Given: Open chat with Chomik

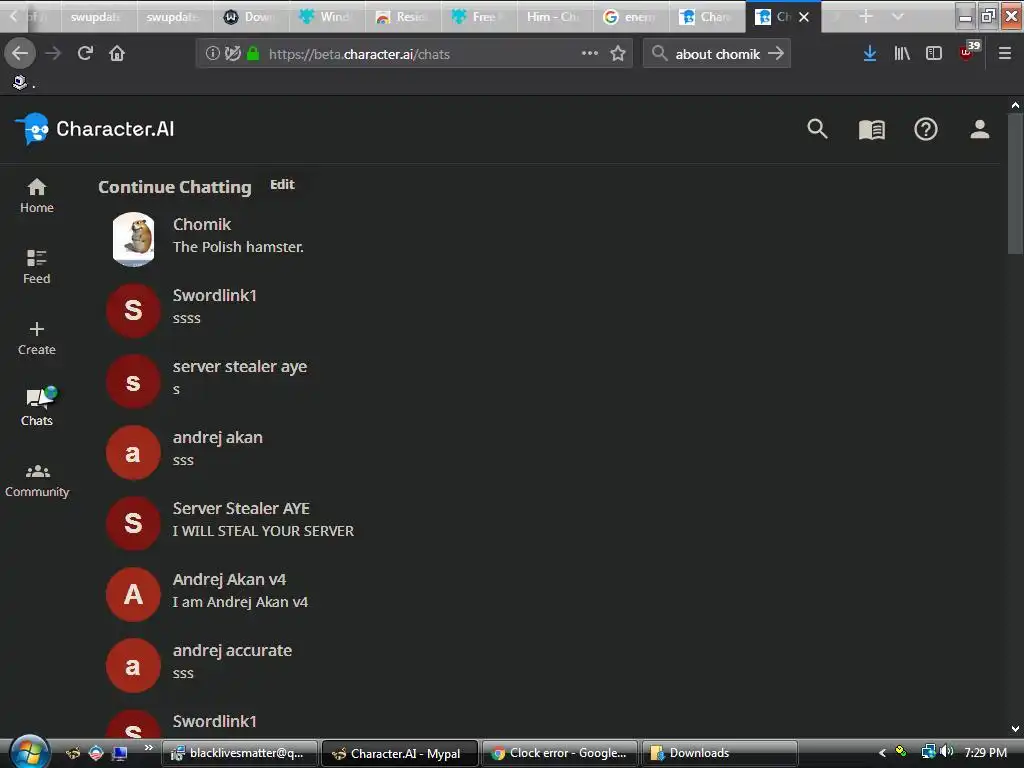Looking at the screenshot, I should click(238, 236).
